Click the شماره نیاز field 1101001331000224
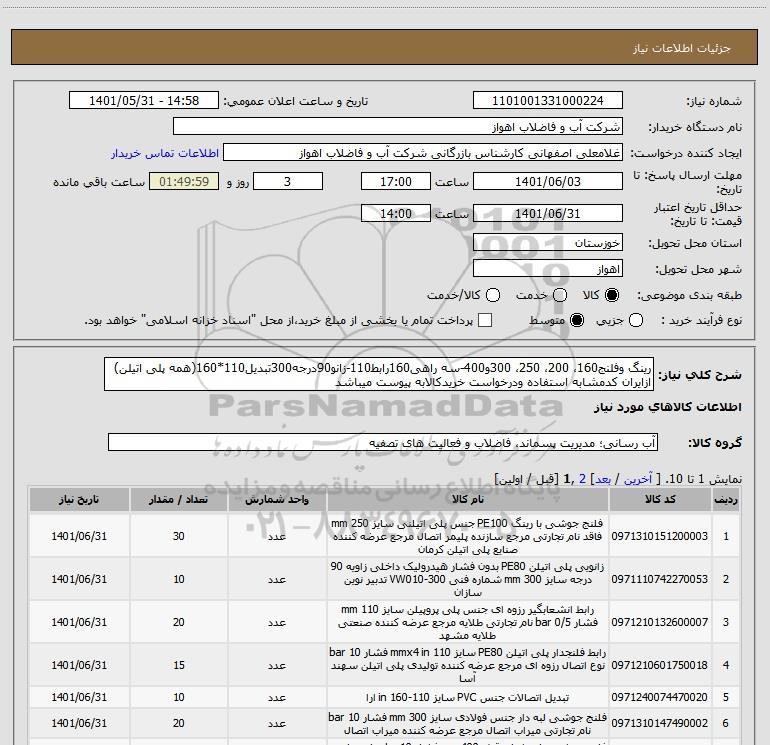 548,101
